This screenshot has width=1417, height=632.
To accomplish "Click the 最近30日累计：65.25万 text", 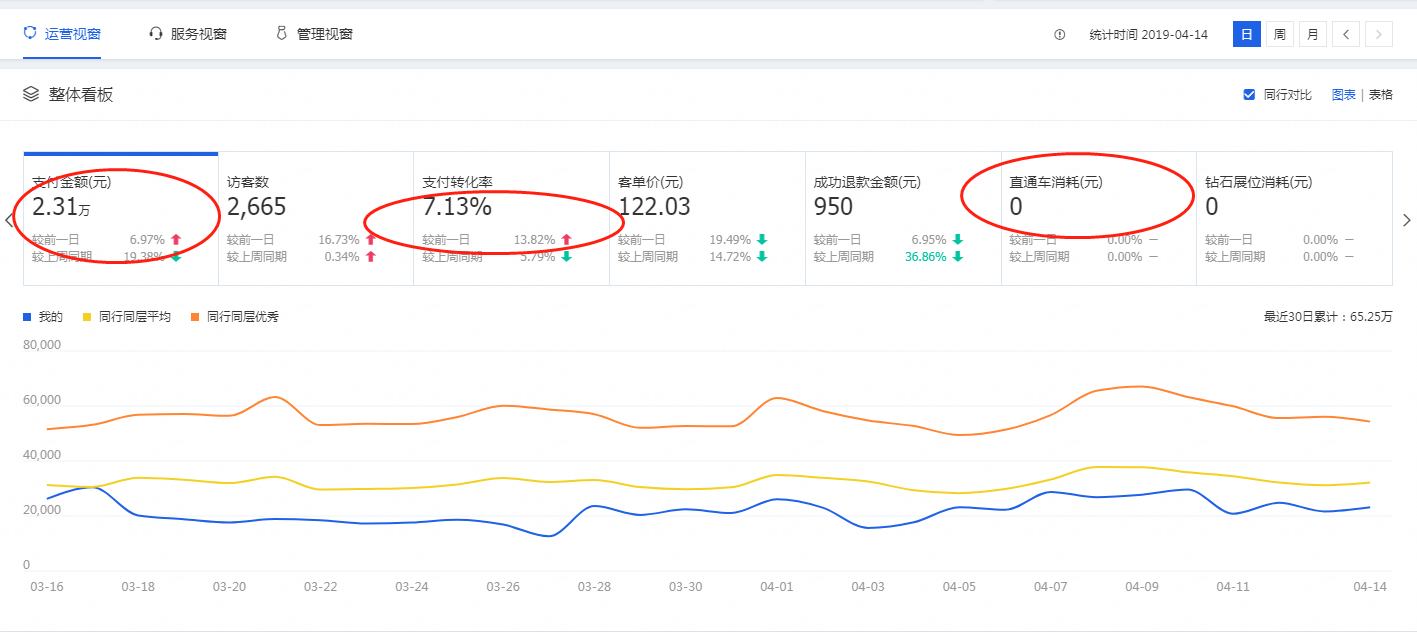I will click(1328, 316).
